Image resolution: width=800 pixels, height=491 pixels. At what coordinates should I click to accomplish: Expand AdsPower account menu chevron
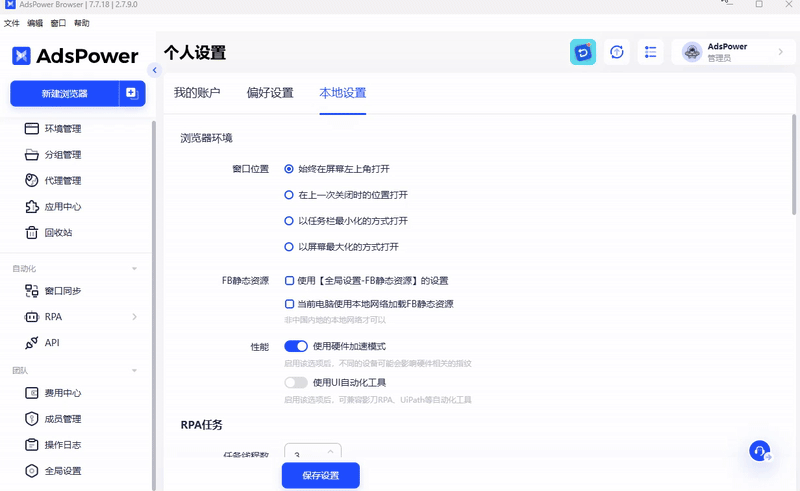point(780,52)
